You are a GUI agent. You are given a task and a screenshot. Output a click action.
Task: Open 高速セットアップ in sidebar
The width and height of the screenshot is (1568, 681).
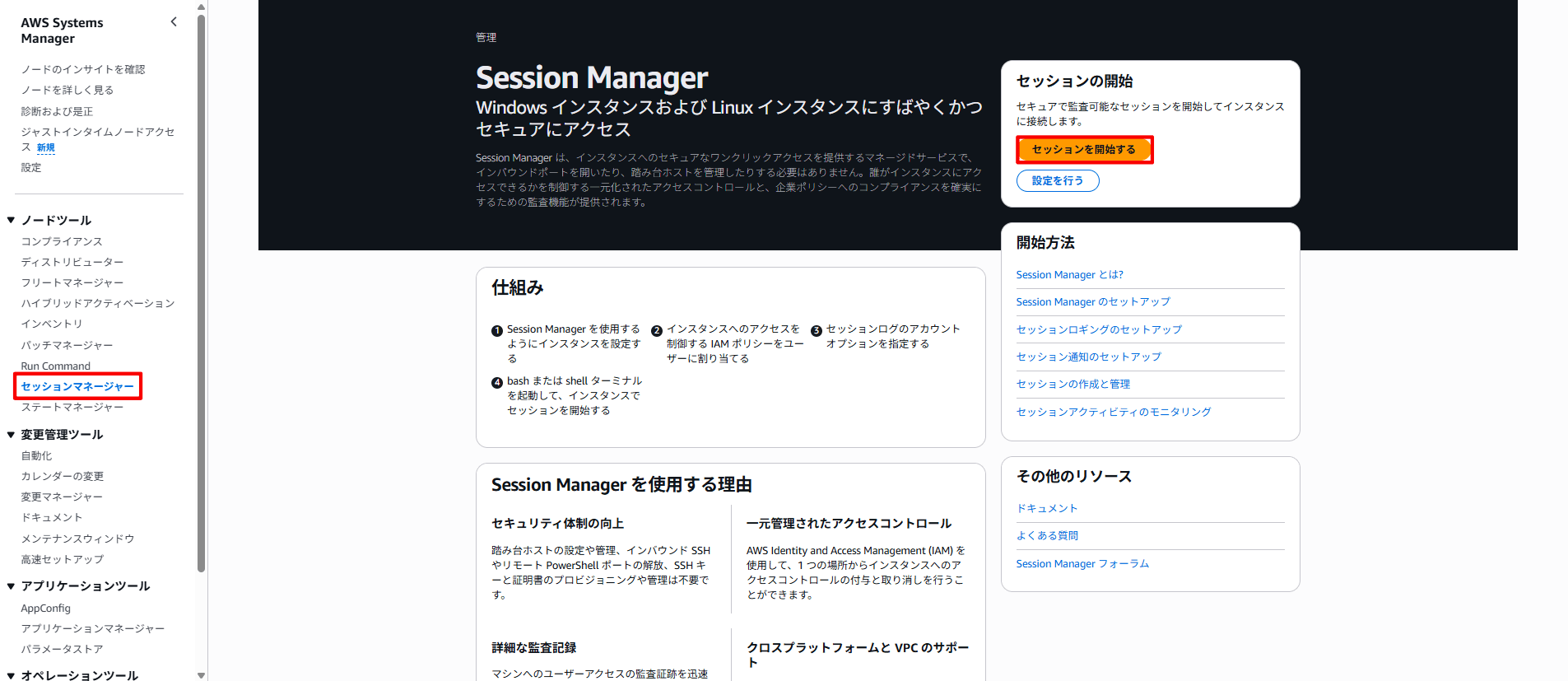coord(63,559)
